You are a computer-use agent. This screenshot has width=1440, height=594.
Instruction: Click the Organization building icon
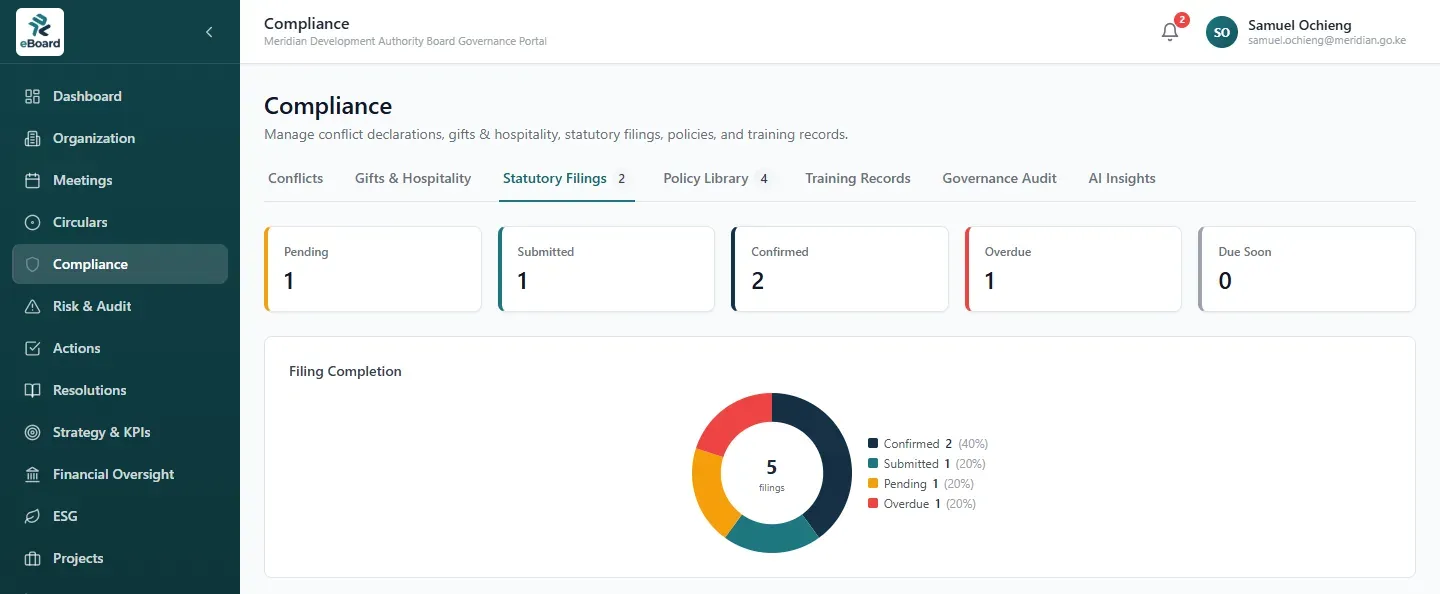[32, 138]
